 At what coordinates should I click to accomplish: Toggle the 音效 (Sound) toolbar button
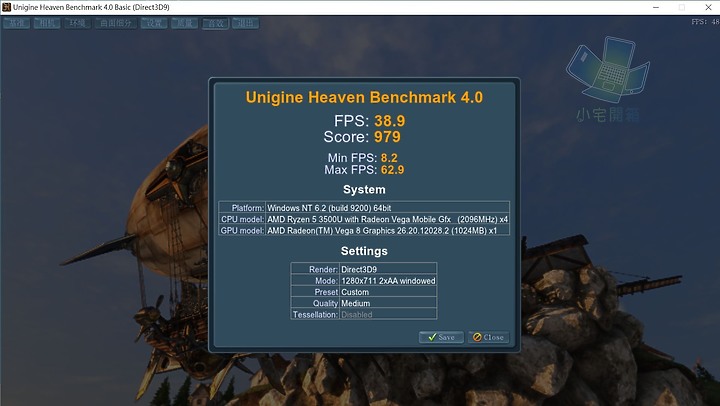coord(215,23)
